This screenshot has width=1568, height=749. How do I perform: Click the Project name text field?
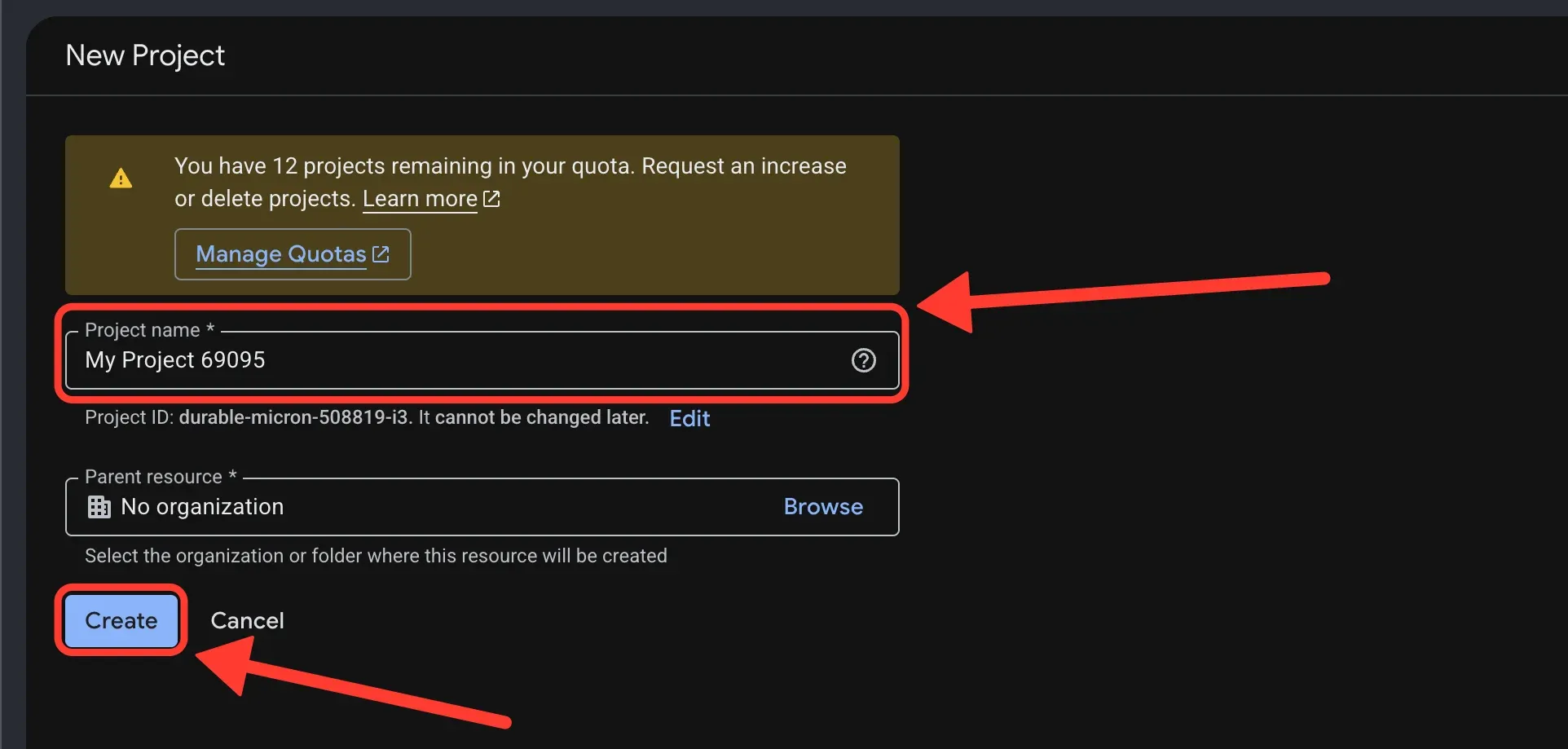(x=482, y=360)
